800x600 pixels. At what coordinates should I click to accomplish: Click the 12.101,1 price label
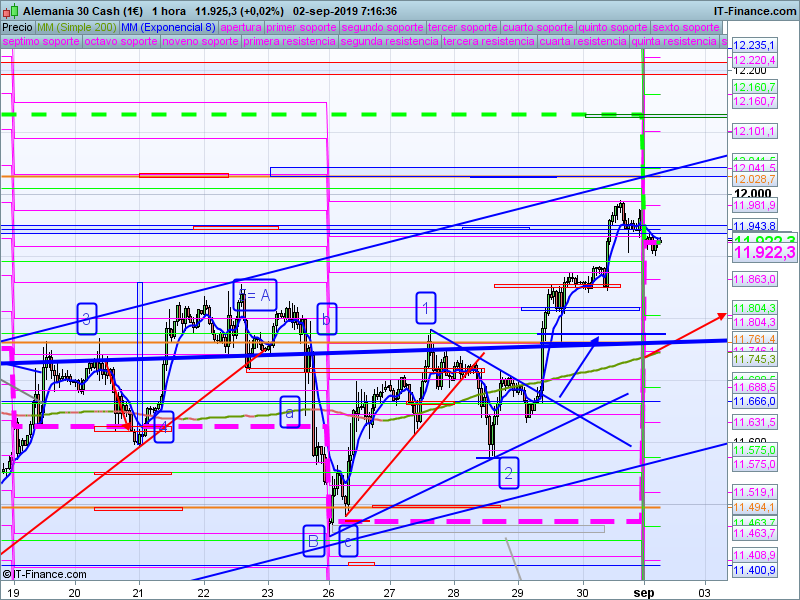click(754, 131)
